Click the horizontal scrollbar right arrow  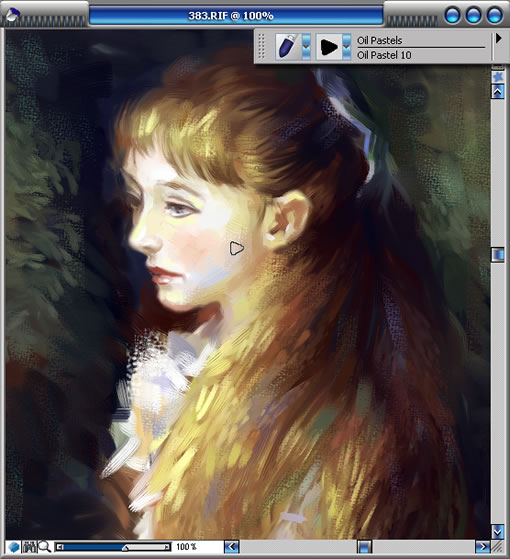[x=483, y=547]
